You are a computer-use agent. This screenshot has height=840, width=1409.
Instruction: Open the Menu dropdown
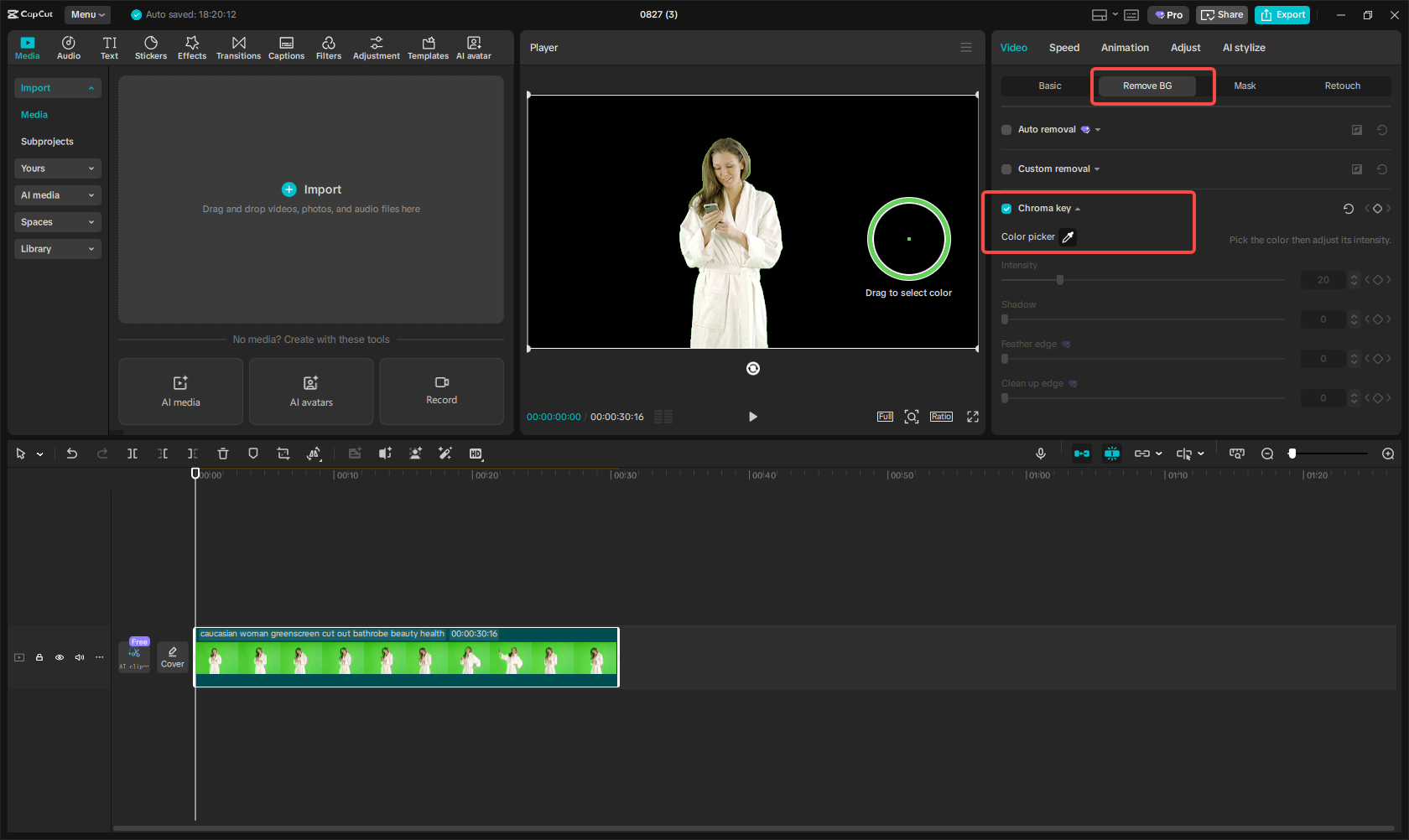point(87,14)
